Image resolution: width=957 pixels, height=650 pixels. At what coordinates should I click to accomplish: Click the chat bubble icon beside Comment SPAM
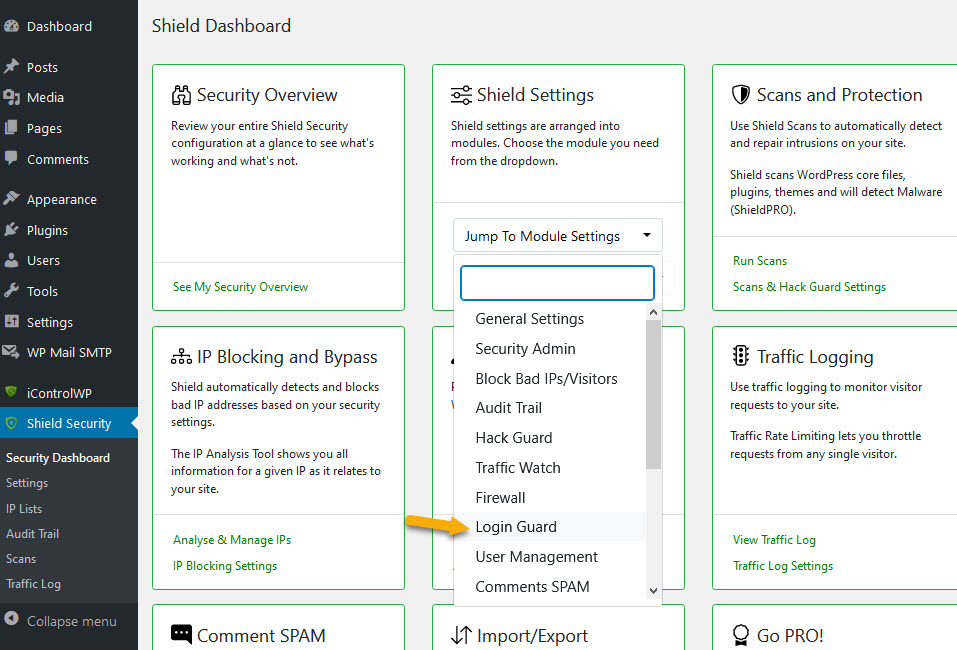[x=181, y=635]
